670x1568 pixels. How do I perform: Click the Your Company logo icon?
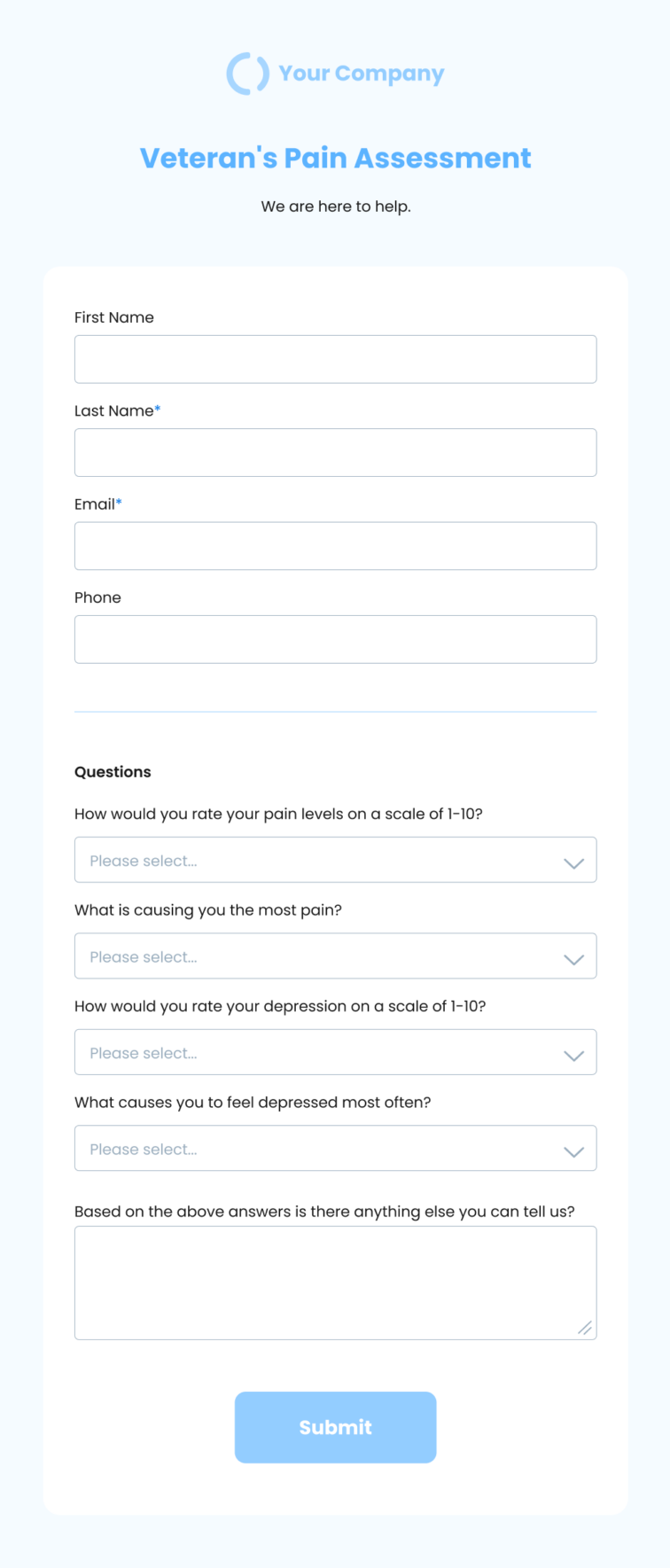coord(248,74)
